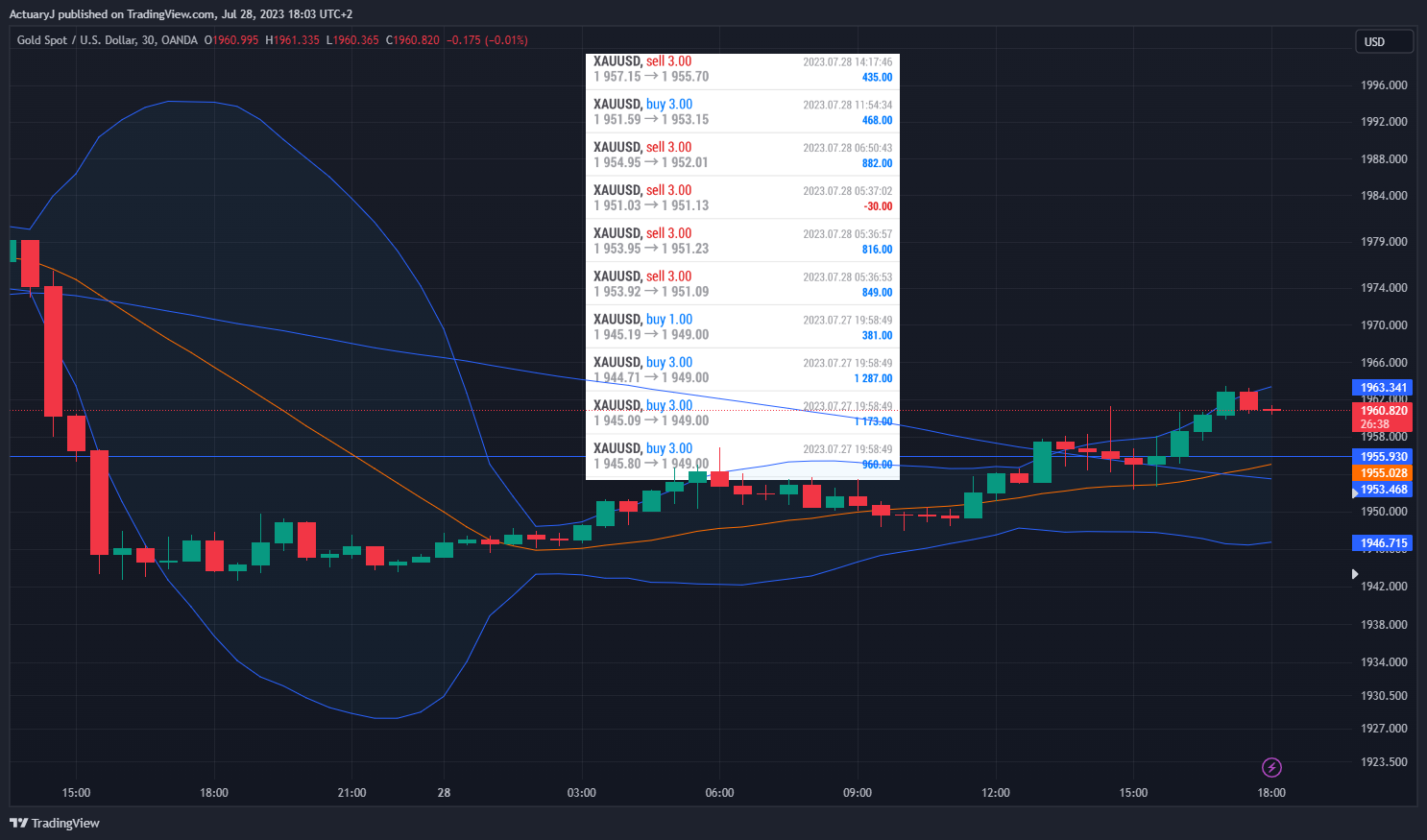Click the 1953.468 blue price label
The image size is (1427, 840).
(1383, 490)
